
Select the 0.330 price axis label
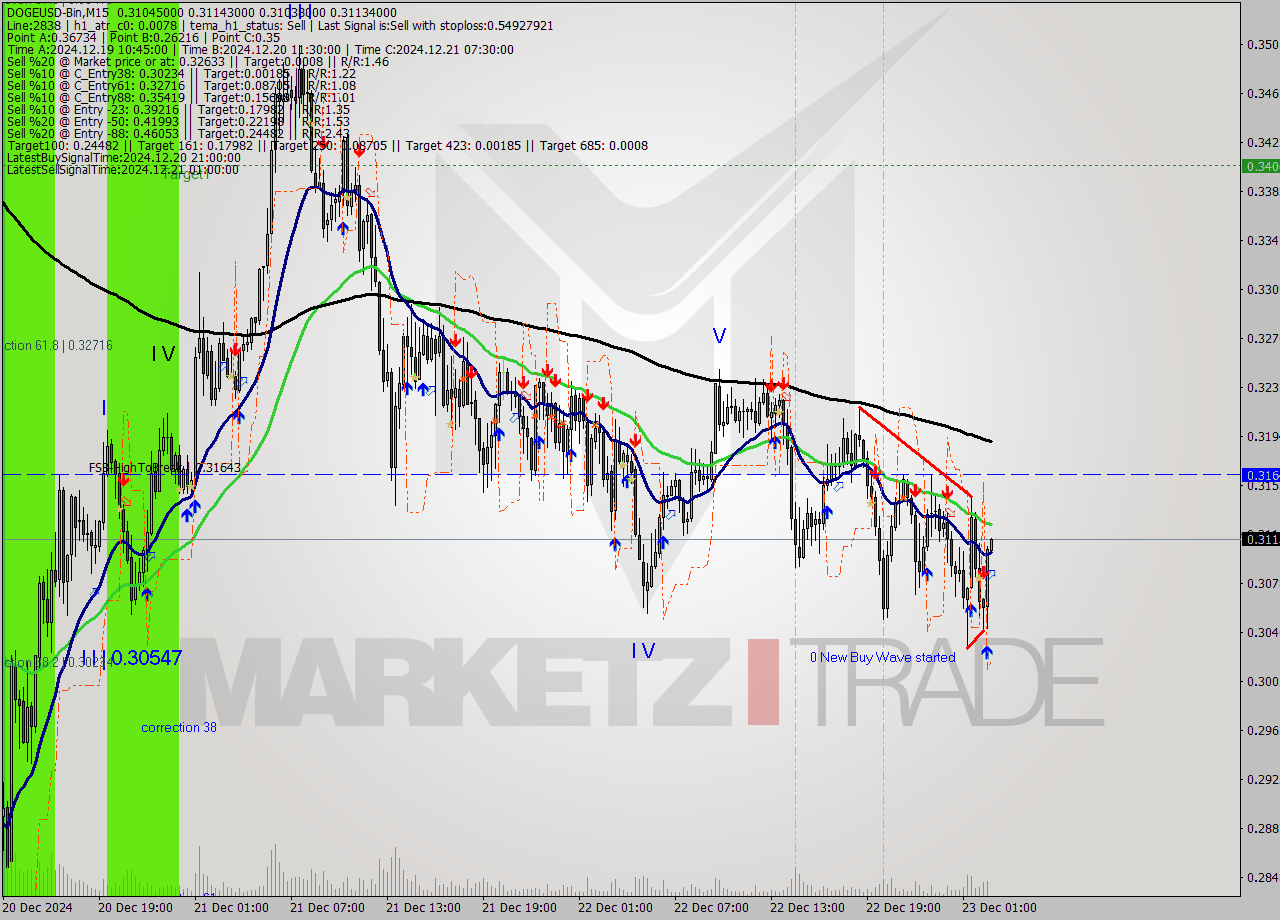point(1262,289)
